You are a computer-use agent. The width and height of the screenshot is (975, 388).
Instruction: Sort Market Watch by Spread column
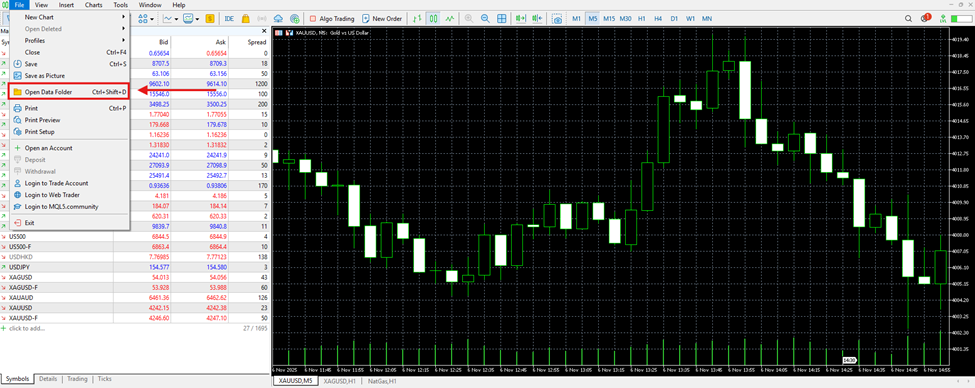tap(256, 42)
